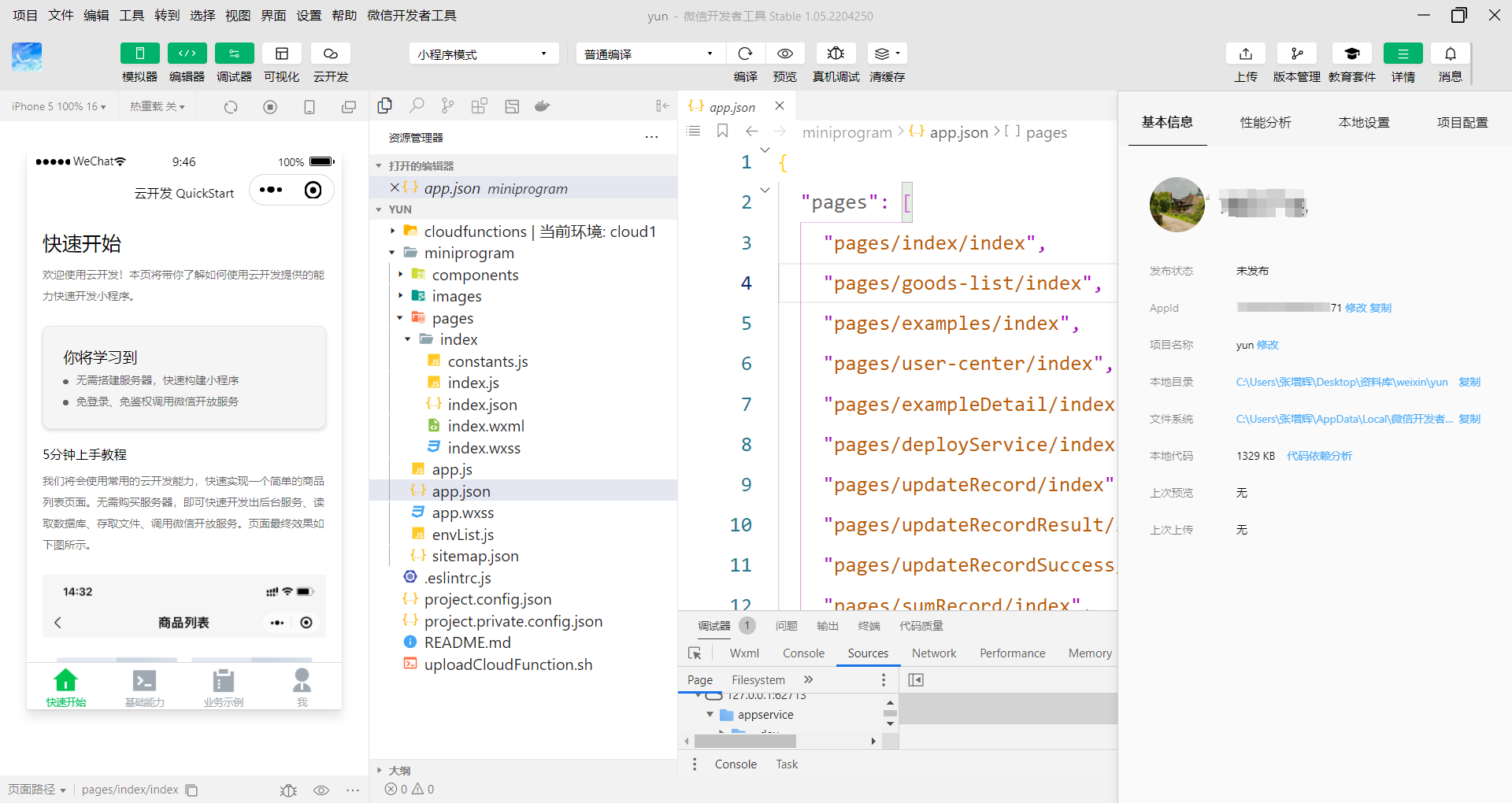Expand the images folder
1512x803 pixels.
point(400,296)
